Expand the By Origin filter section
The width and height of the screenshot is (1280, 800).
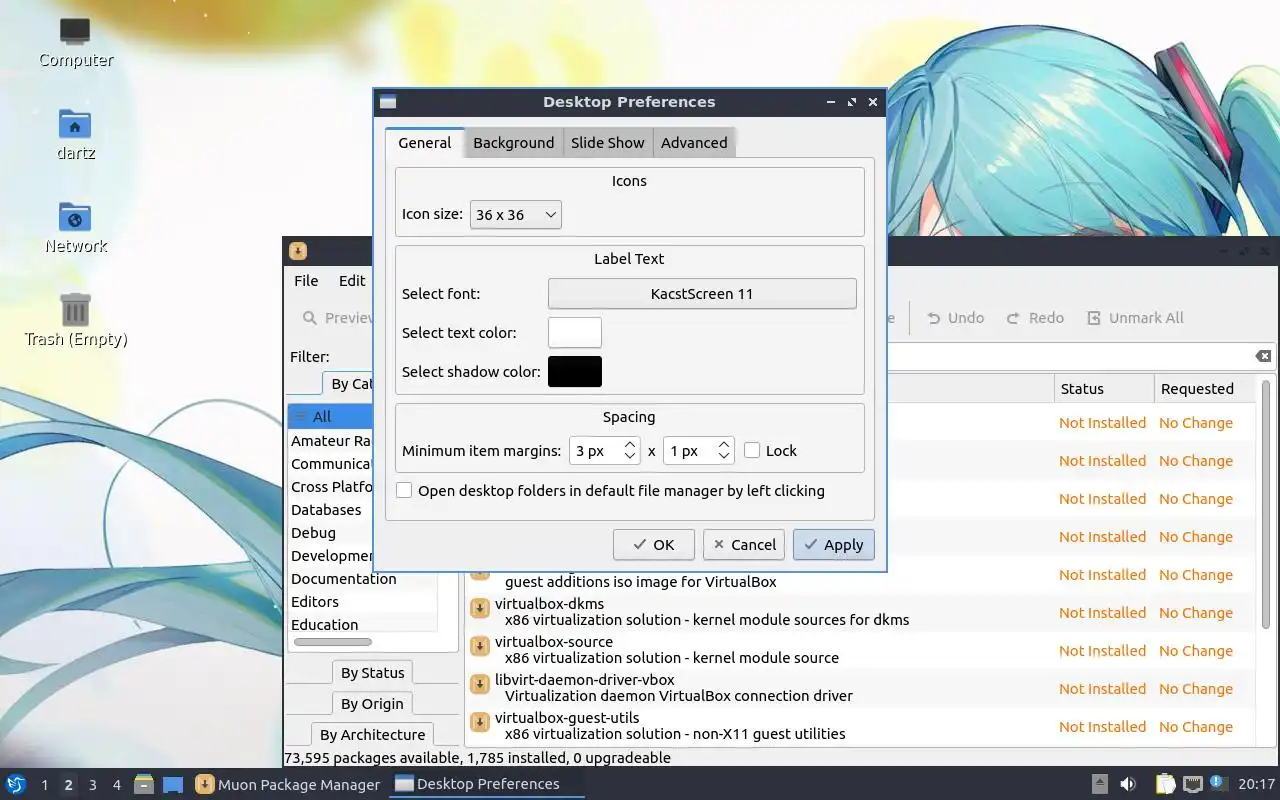[x=372, y=704]
